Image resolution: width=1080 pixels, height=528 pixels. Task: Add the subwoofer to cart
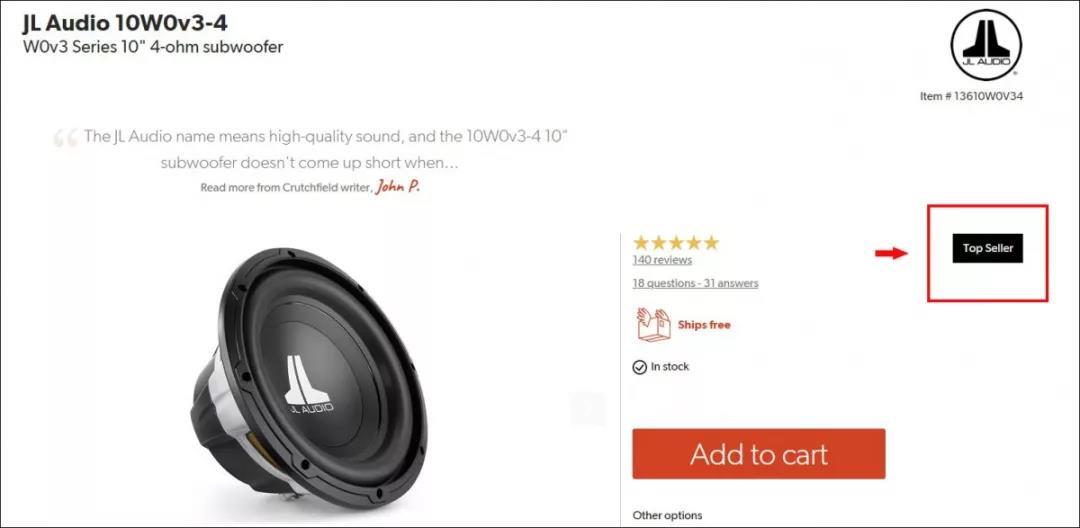coord(758,454)
